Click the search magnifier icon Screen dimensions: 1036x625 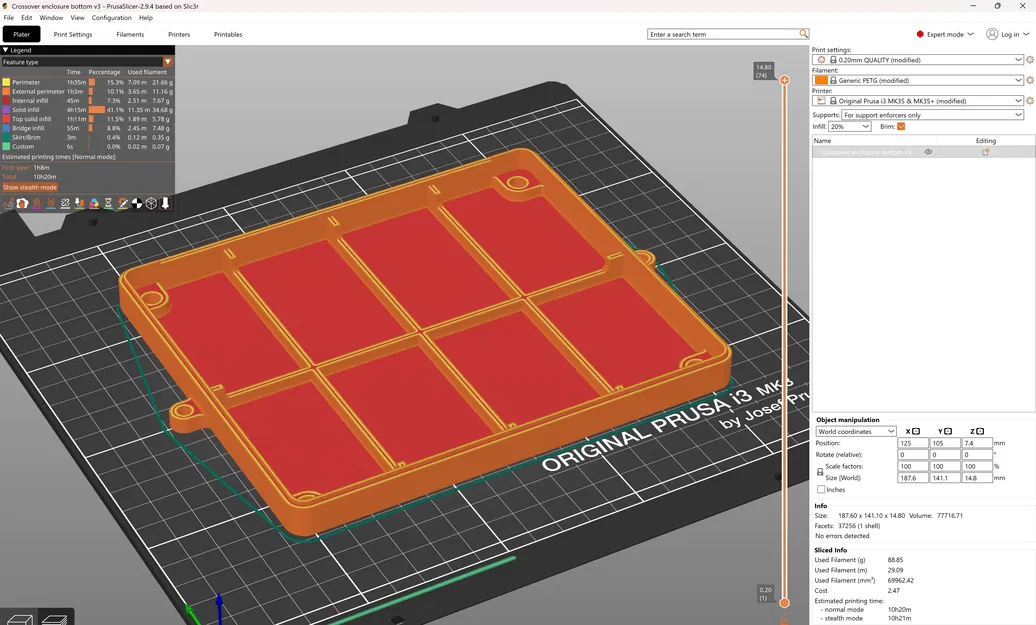(x=803, y=34)
